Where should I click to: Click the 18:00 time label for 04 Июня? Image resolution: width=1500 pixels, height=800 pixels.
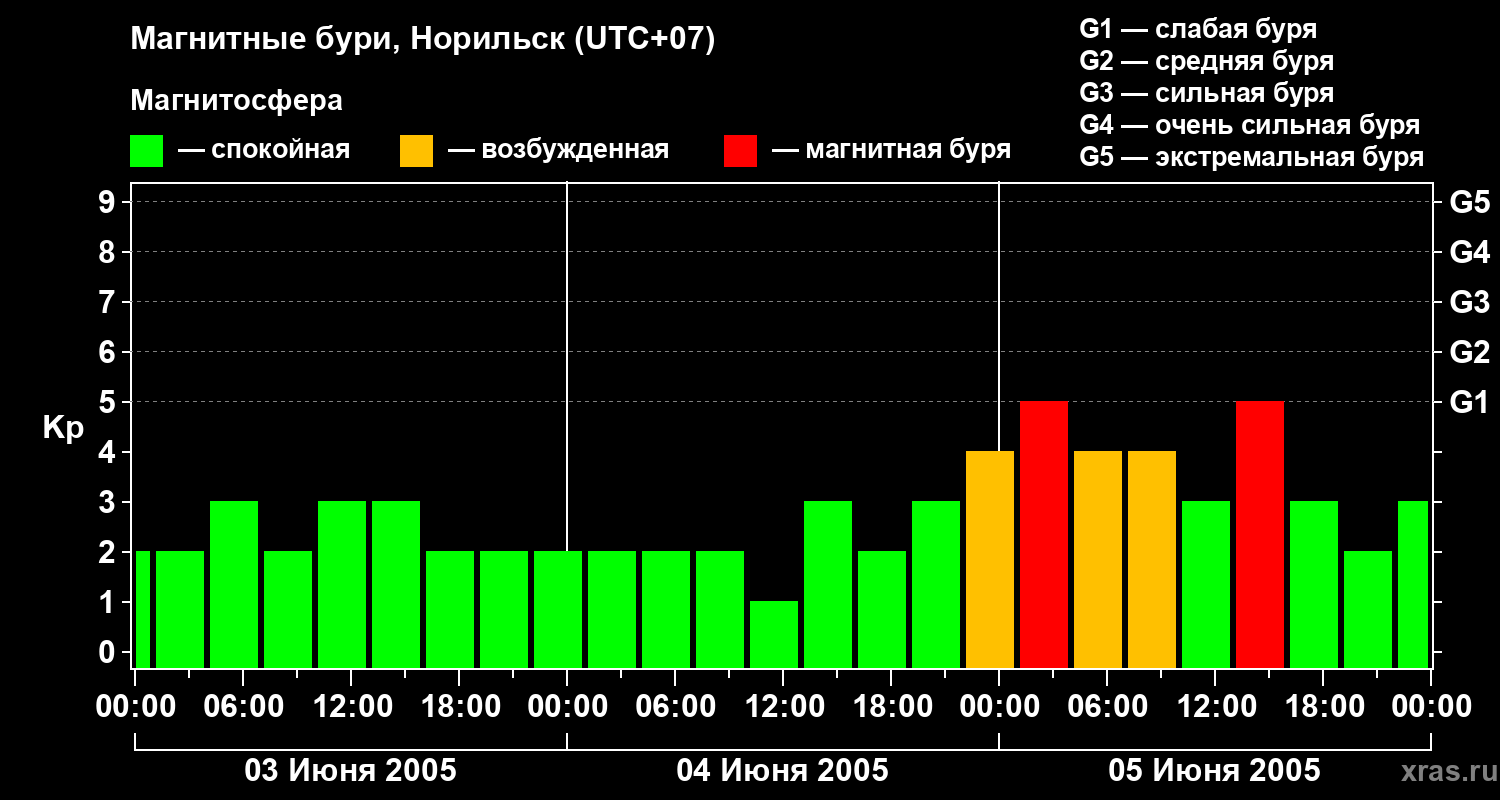tap(891, 706)
